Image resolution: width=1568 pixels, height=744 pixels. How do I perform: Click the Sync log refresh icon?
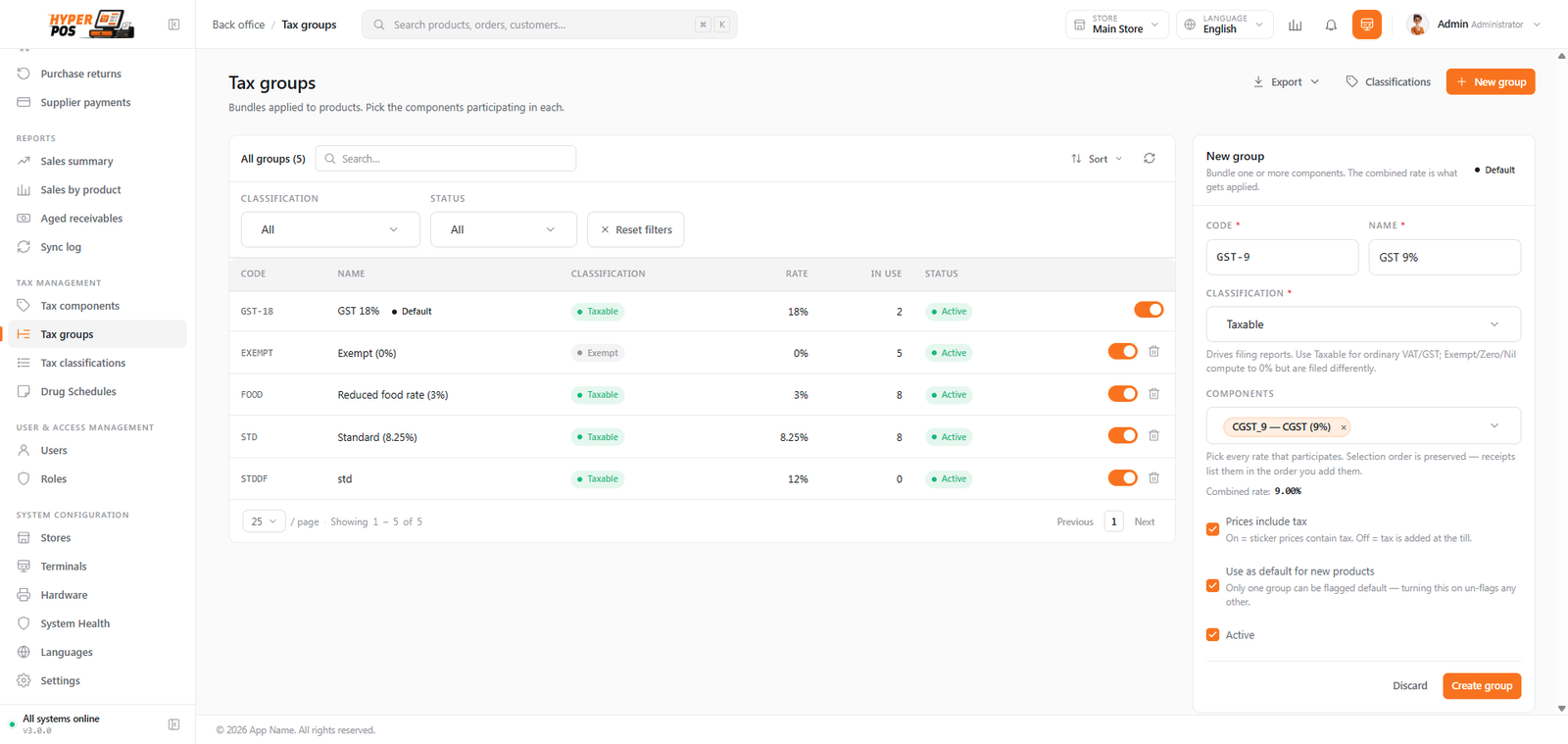24,247
